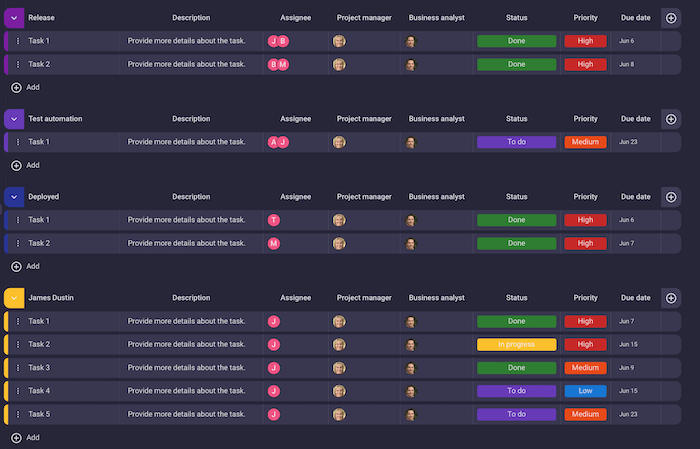Image resolution: width=700 pixels, height=449 pixels.
Task: Open three-dot menu for James Dustin Task 4
Action: [18, 391]
